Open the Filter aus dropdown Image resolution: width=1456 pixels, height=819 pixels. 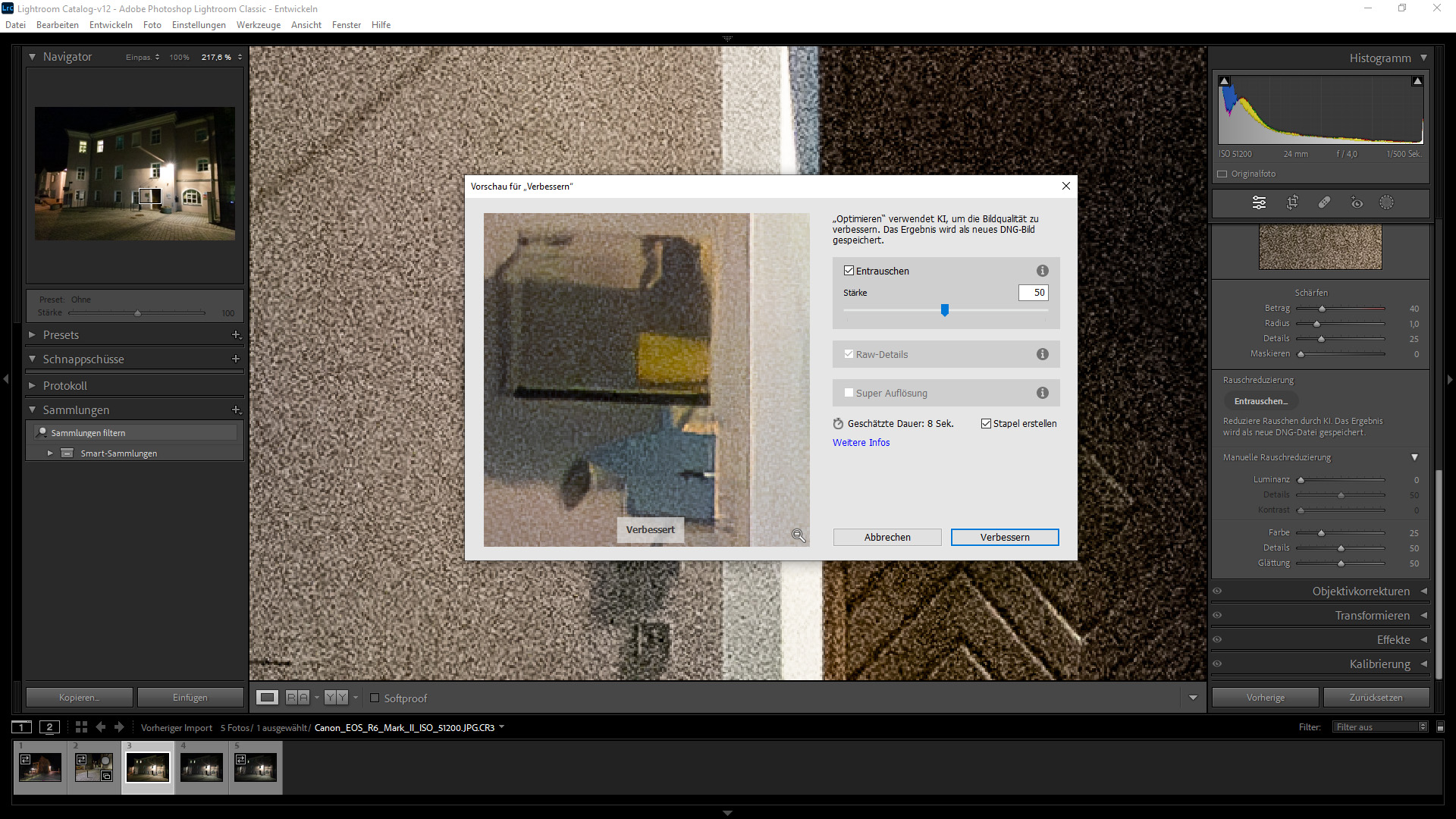(x=1380, y=727)
